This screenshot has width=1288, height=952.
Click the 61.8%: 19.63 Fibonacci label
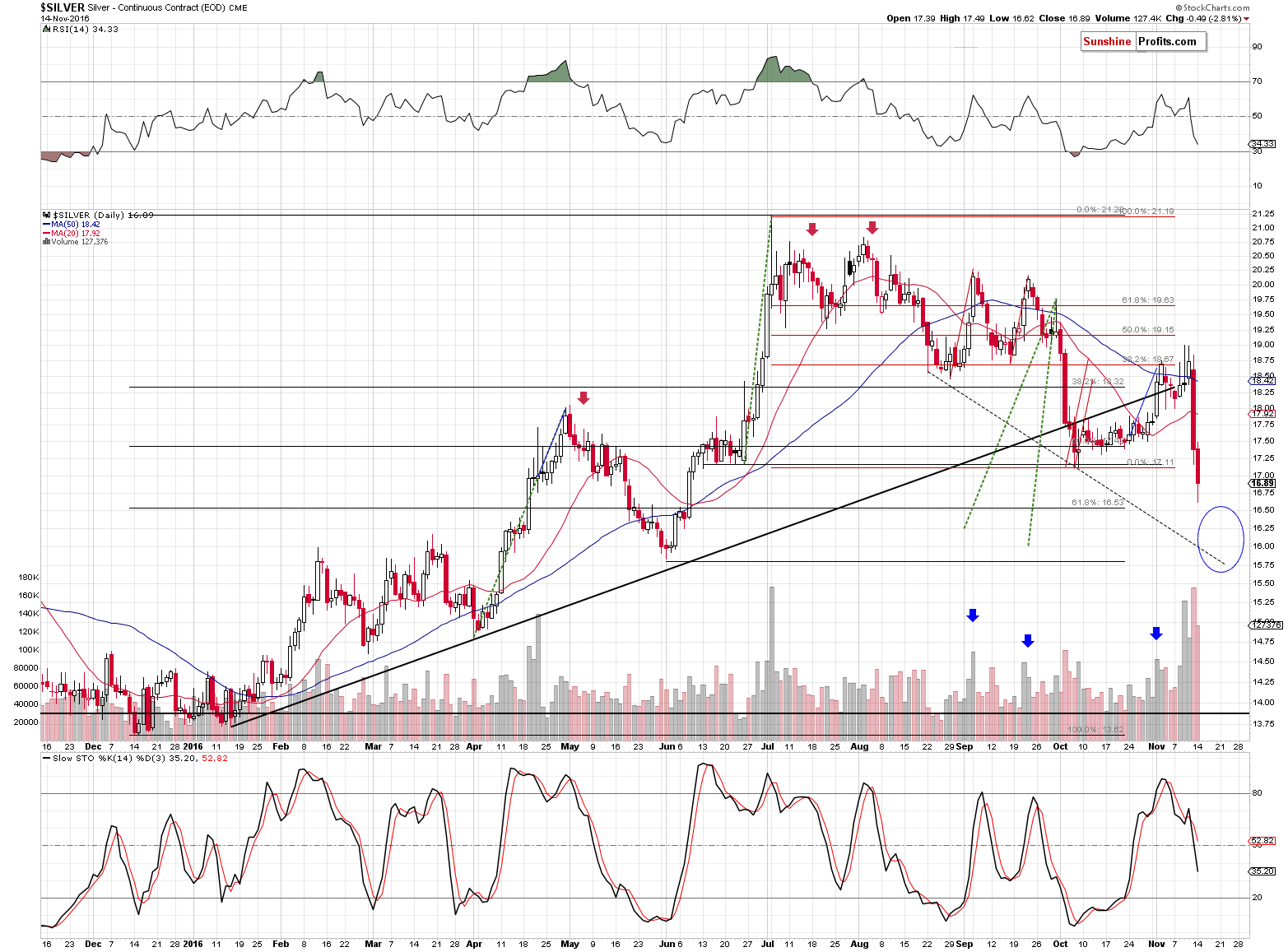coord(1148,300)
